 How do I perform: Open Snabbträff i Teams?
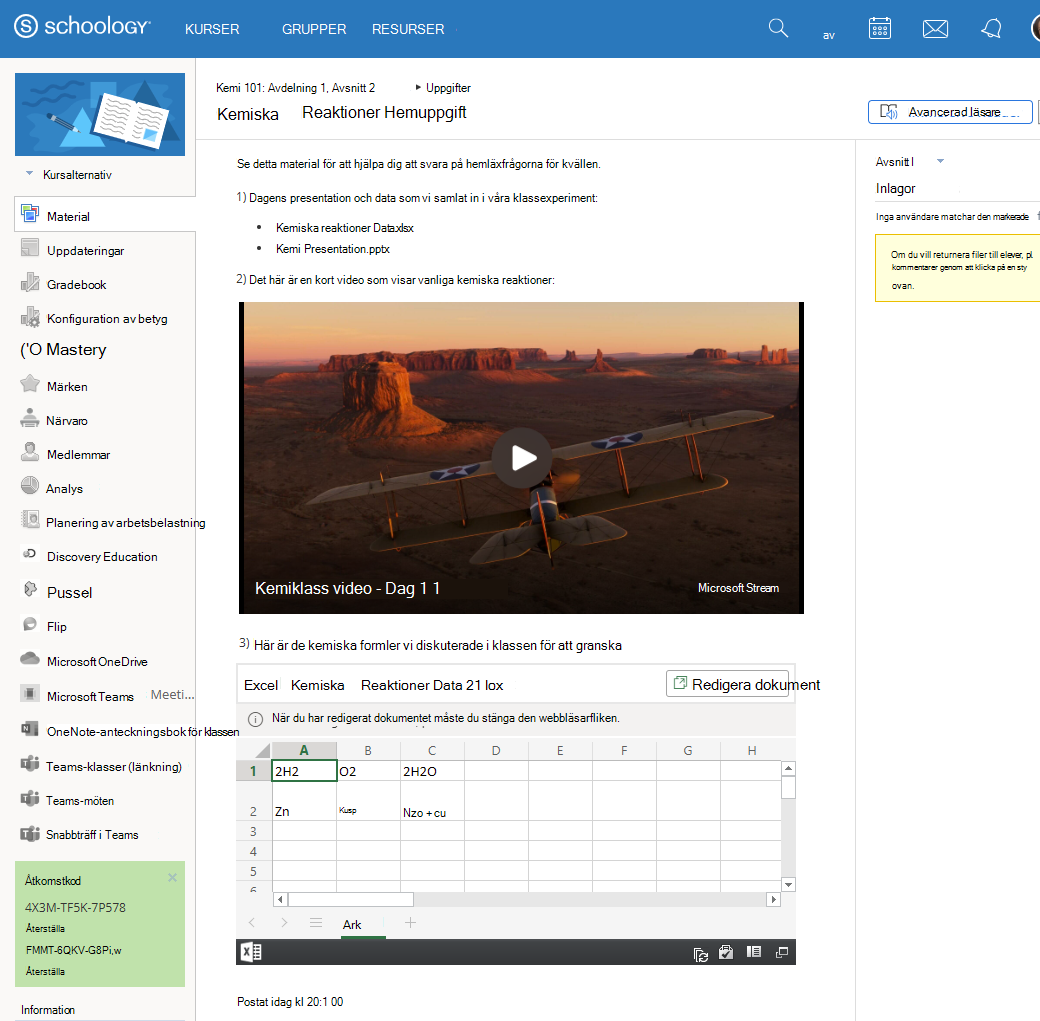(x=92, y=835)
